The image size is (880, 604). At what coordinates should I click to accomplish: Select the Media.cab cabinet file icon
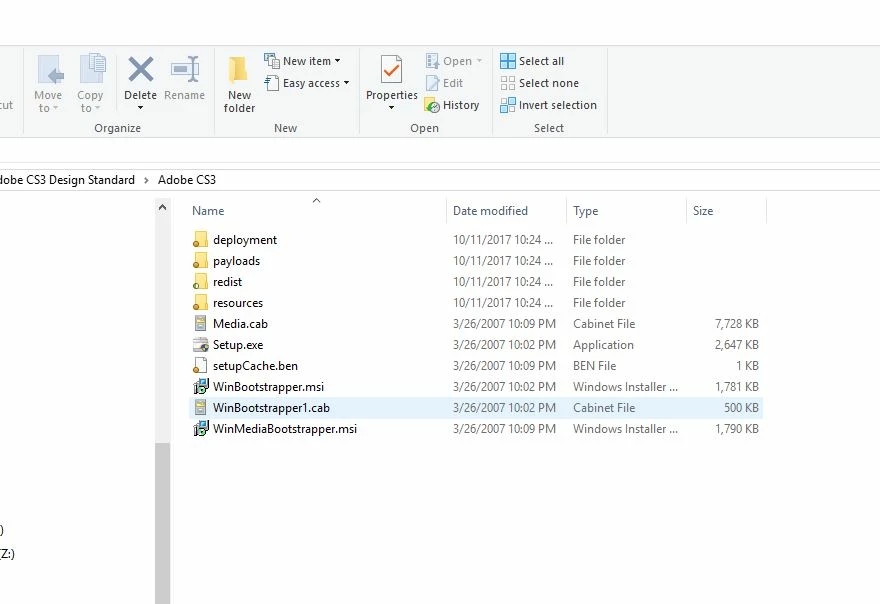coord(200,323)
